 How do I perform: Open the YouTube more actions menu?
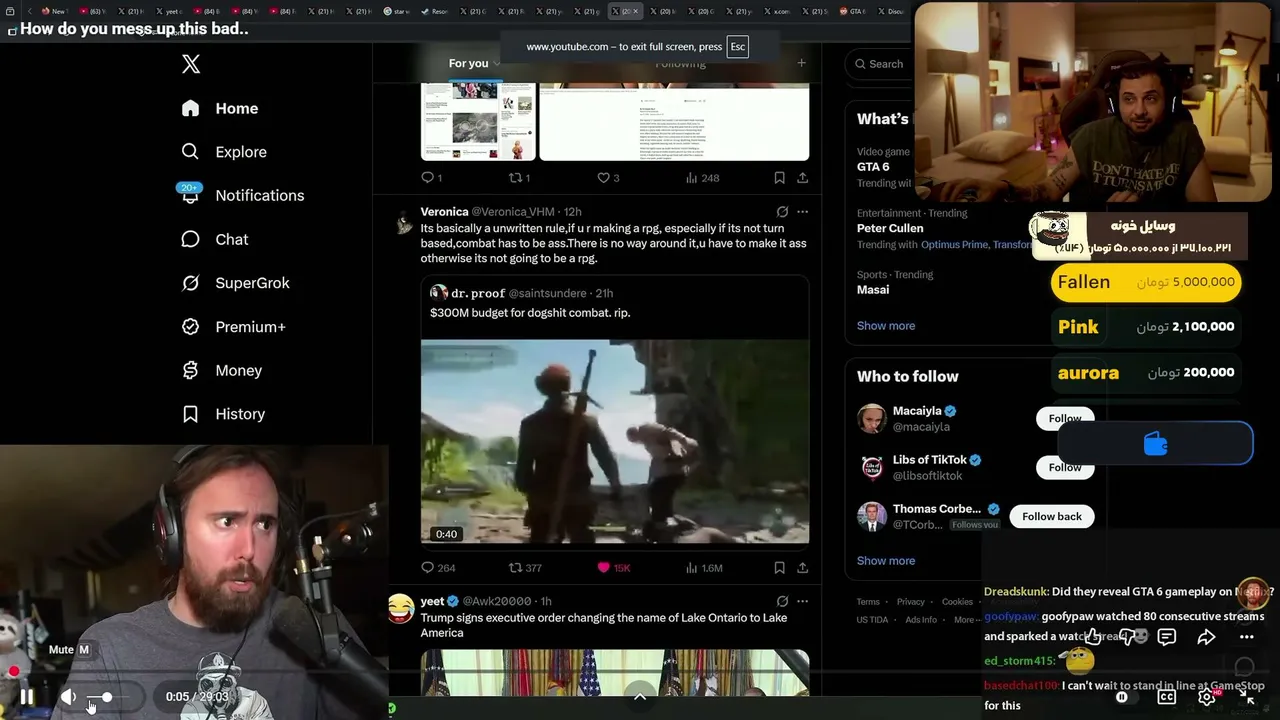point(1246,637)
